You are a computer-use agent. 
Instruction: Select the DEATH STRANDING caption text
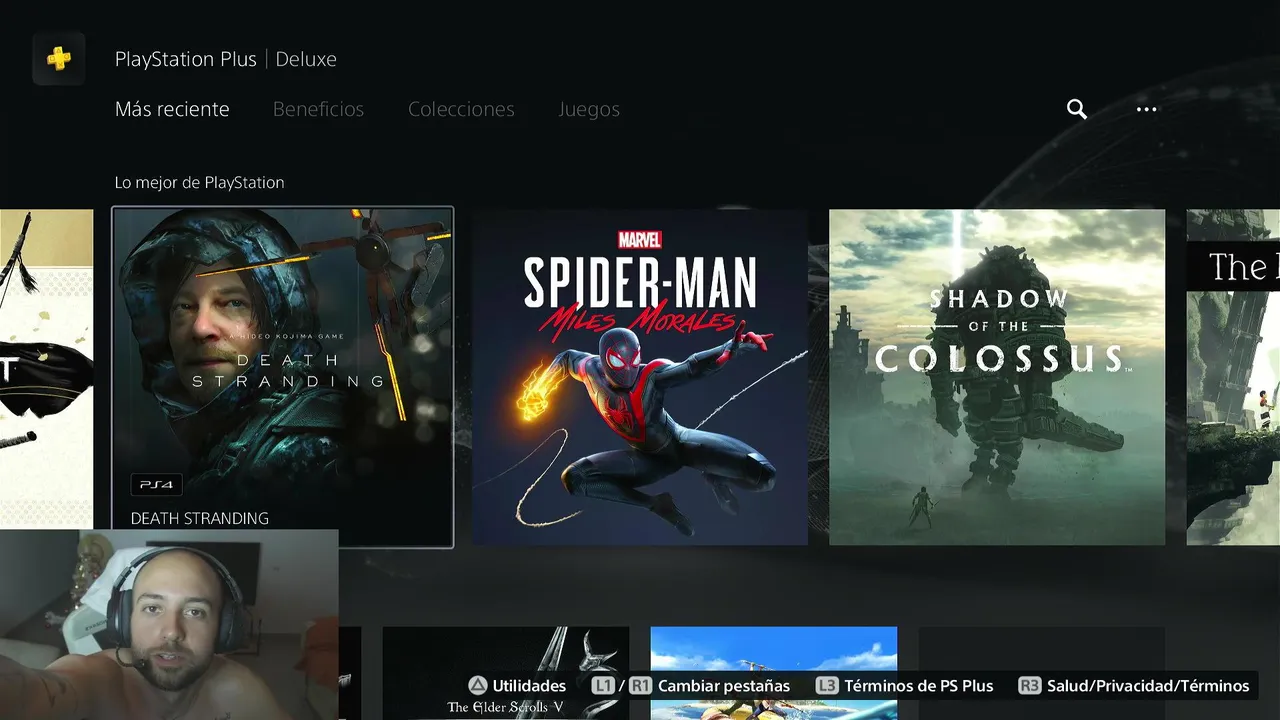[199, 518]
